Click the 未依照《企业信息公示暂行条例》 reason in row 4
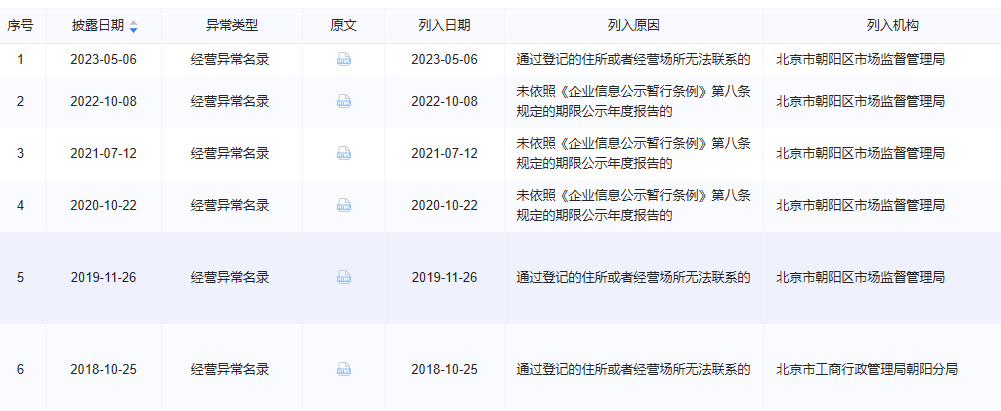 point(633,206)
